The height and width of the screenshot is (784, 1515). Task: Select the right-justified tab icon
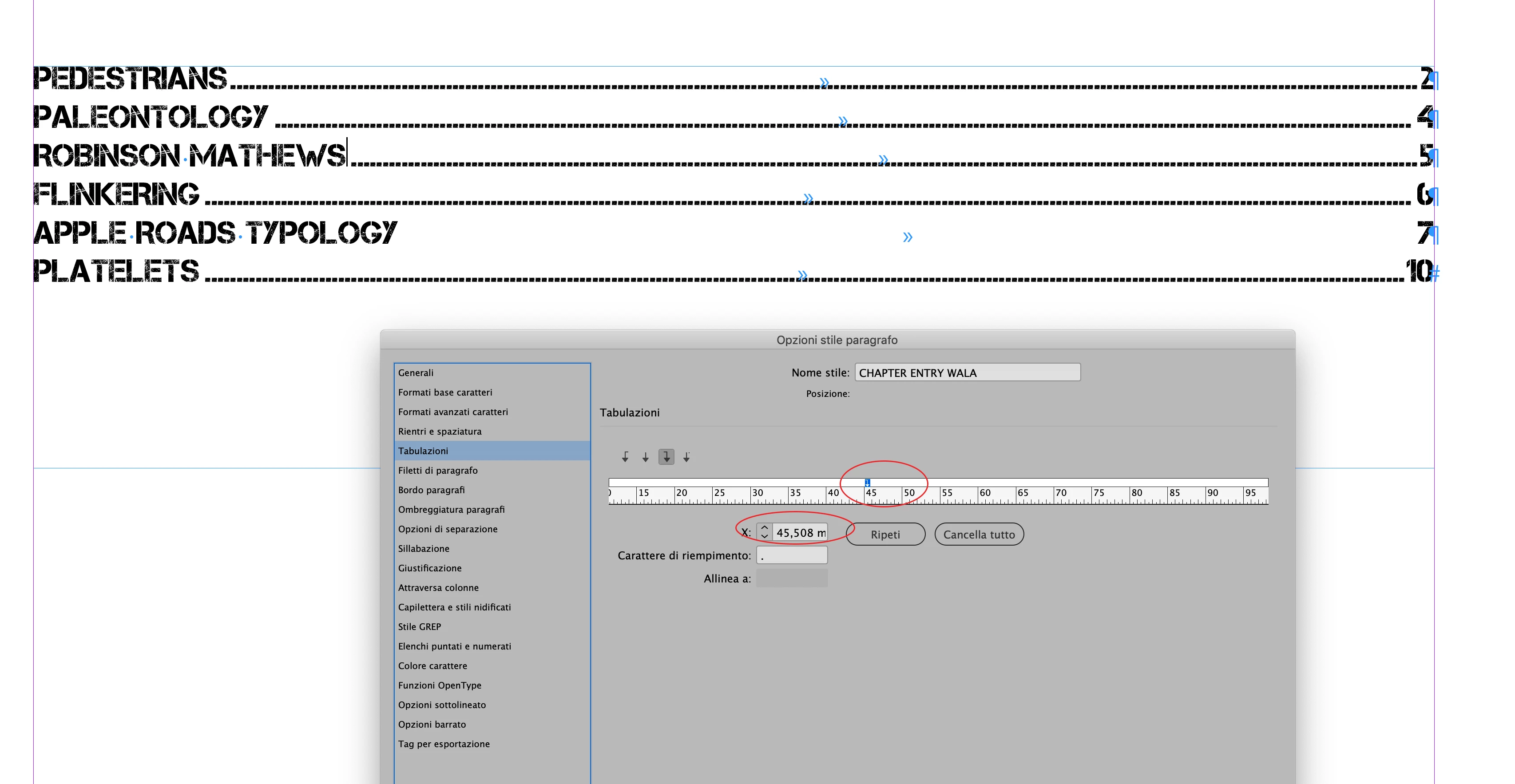click(666, 457)
